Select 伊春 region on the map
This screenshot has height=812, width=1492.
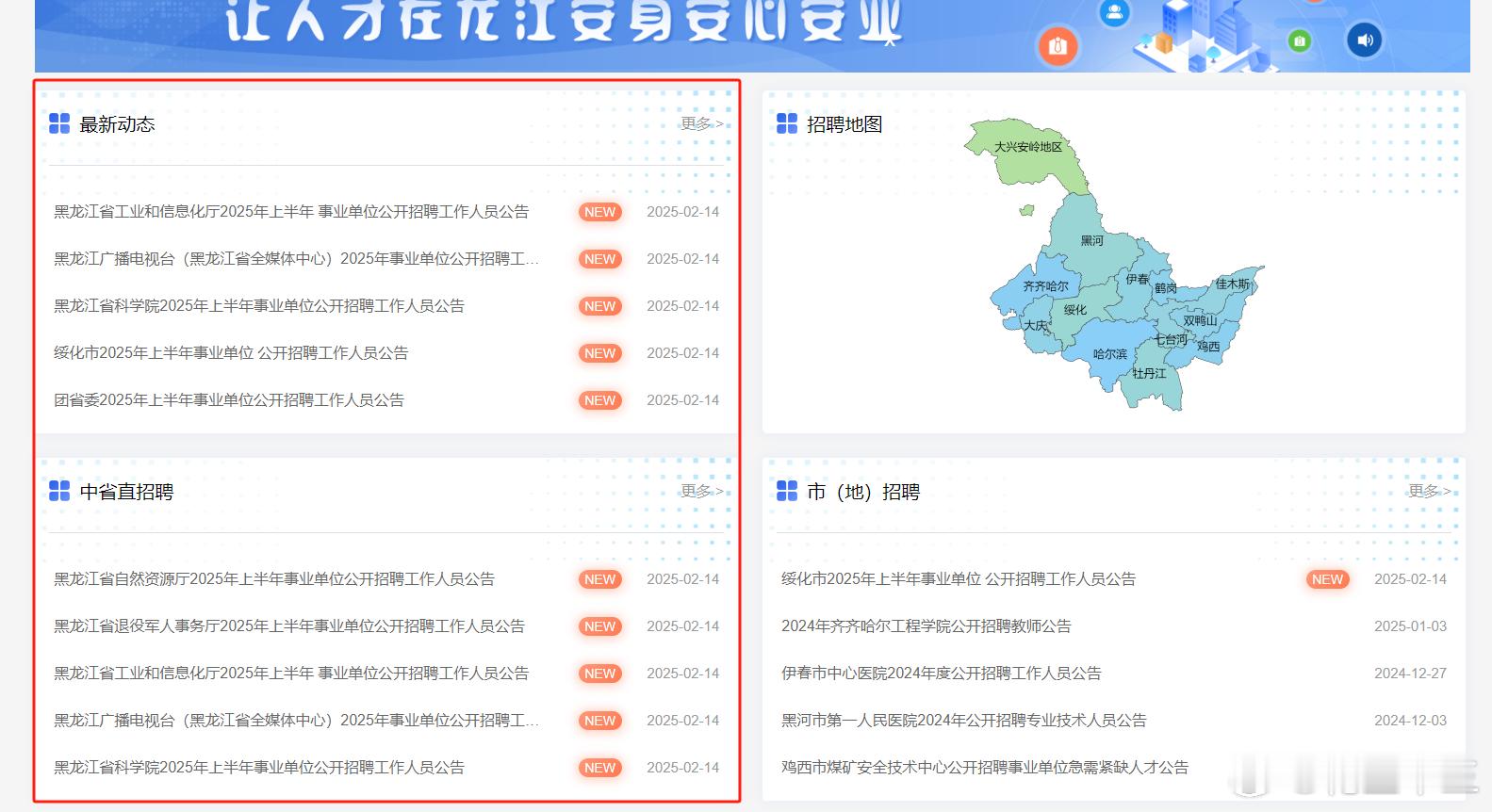(x=1138, y=280)
